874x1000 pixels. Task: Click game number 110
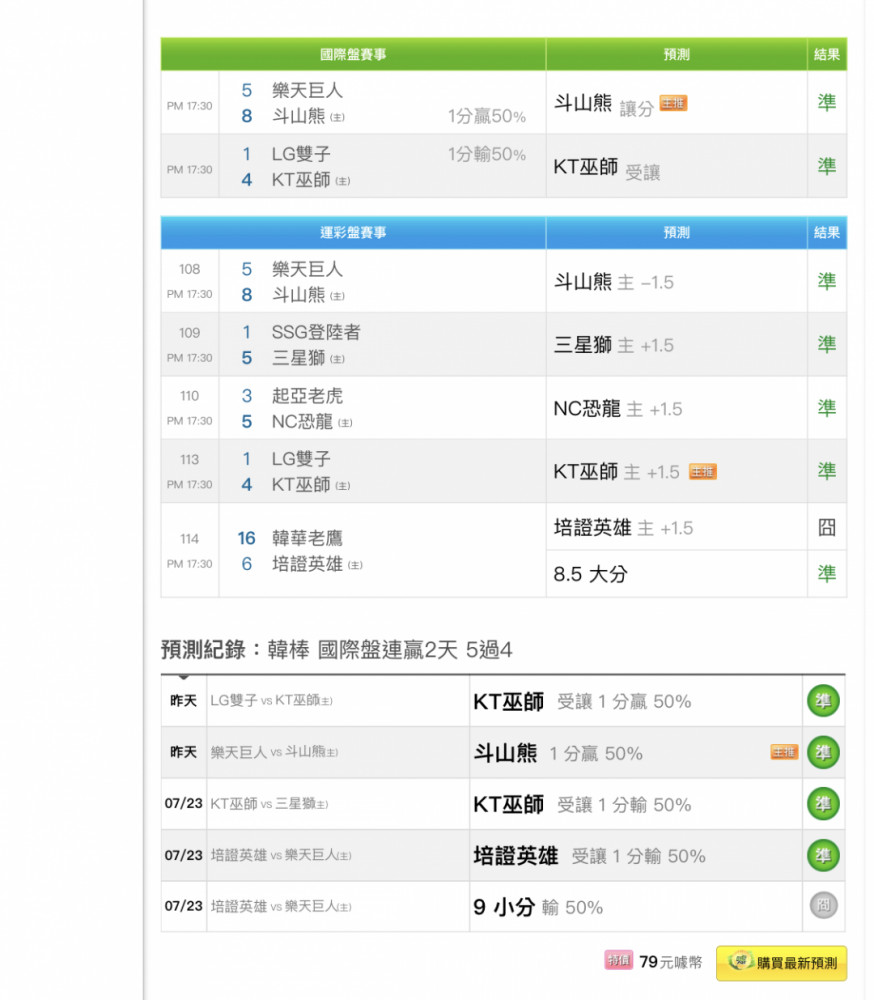coord(189,395)
